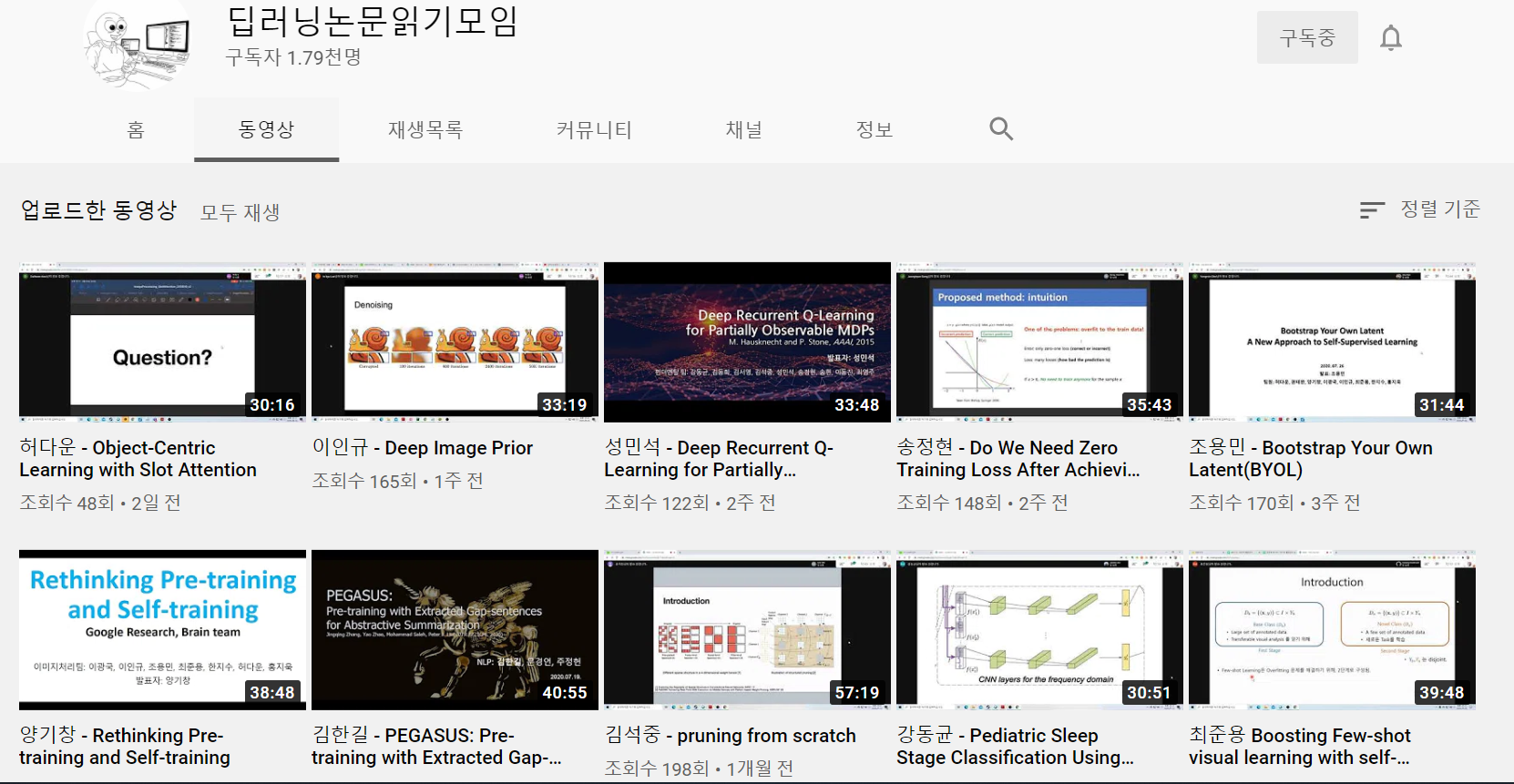Click the 35:43 duration badge
The image size is (1514, 784).
1150,405
